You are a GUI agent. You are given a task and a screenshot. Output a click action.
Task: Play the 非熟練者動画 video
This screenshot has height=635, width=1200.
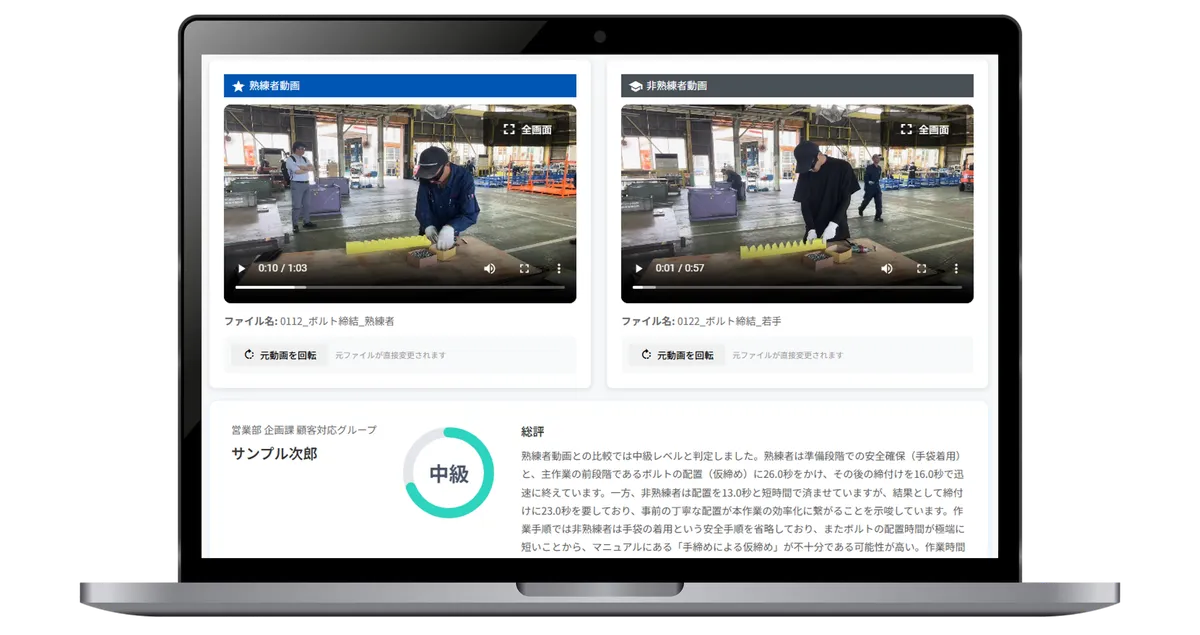(639, 269)
